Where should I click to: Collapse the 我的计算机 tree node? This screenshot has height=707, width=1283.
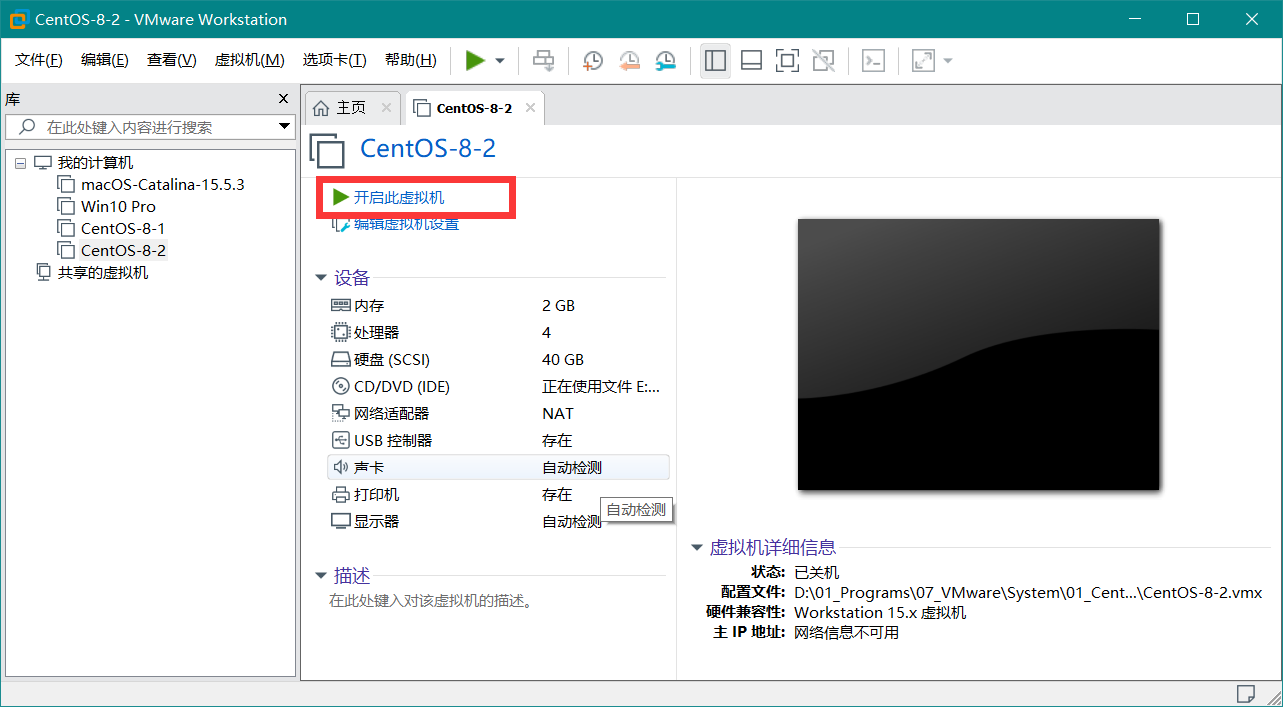click(x=20, y=163)
